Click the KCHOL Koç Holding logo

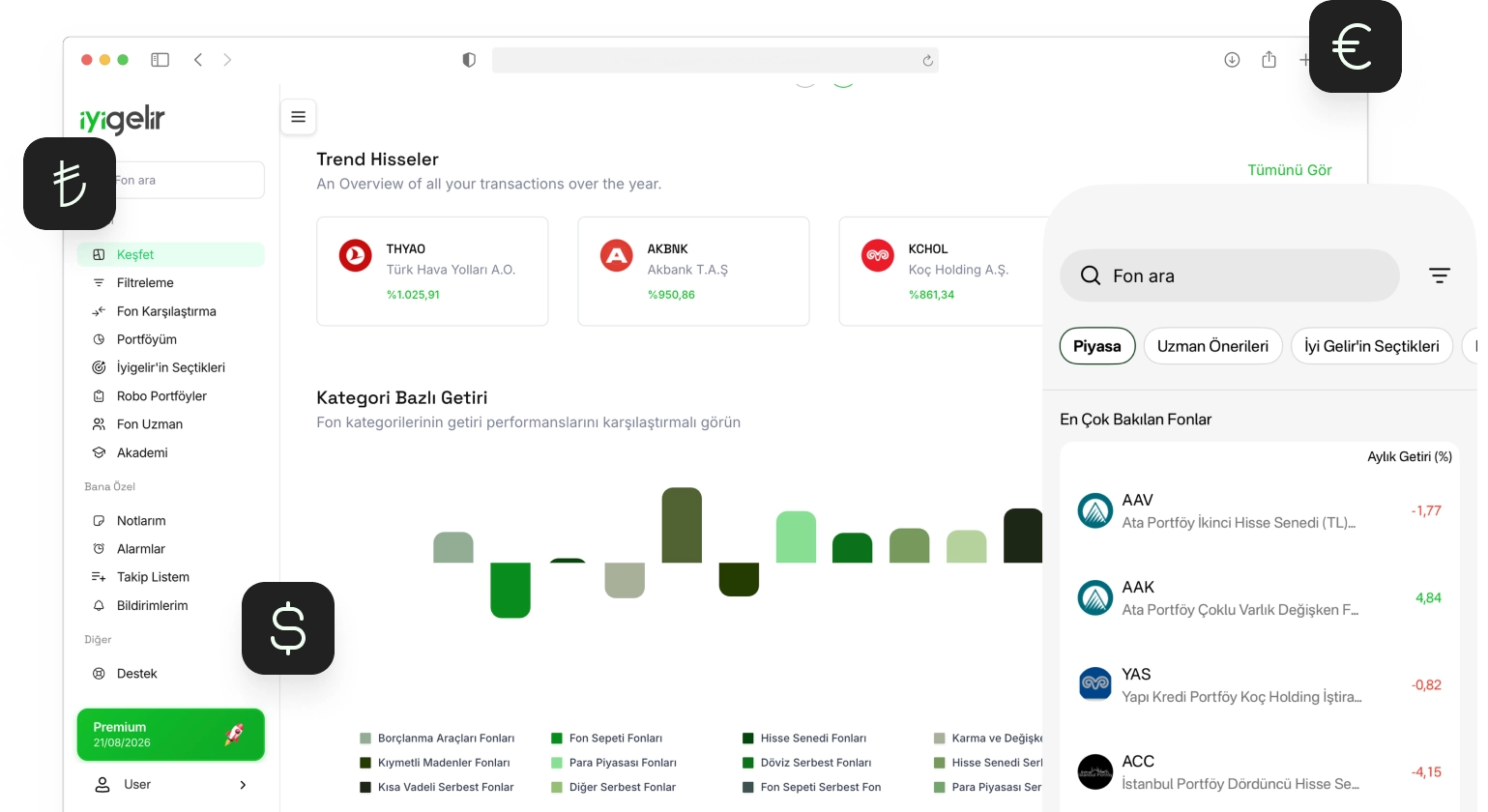[878, 256]
